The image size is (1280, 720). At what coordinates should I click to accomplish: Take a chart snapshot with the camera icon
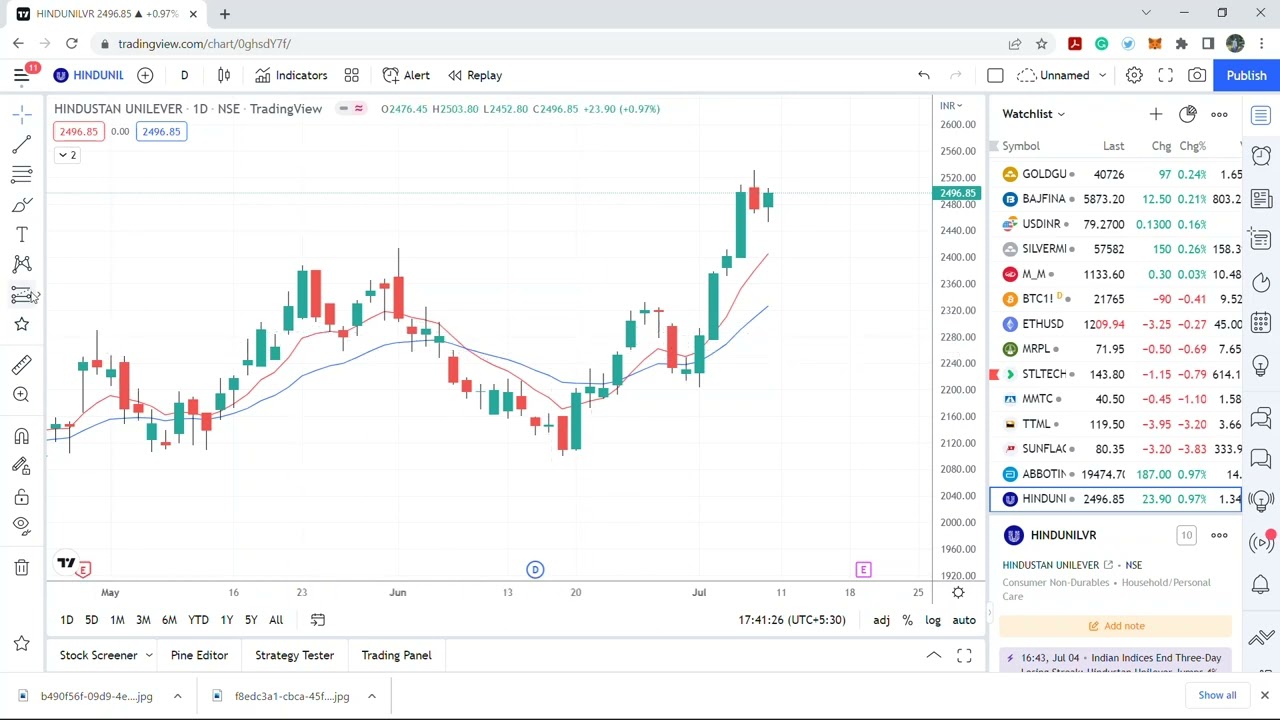1197,75
